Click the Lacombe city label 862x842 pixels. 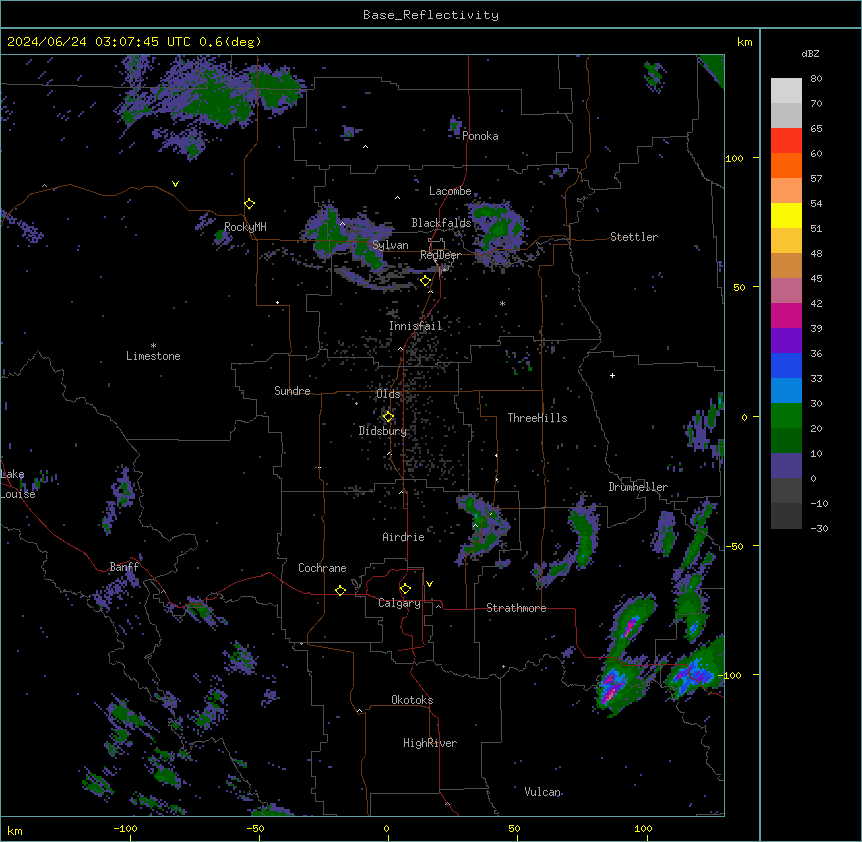click(450, 191)
